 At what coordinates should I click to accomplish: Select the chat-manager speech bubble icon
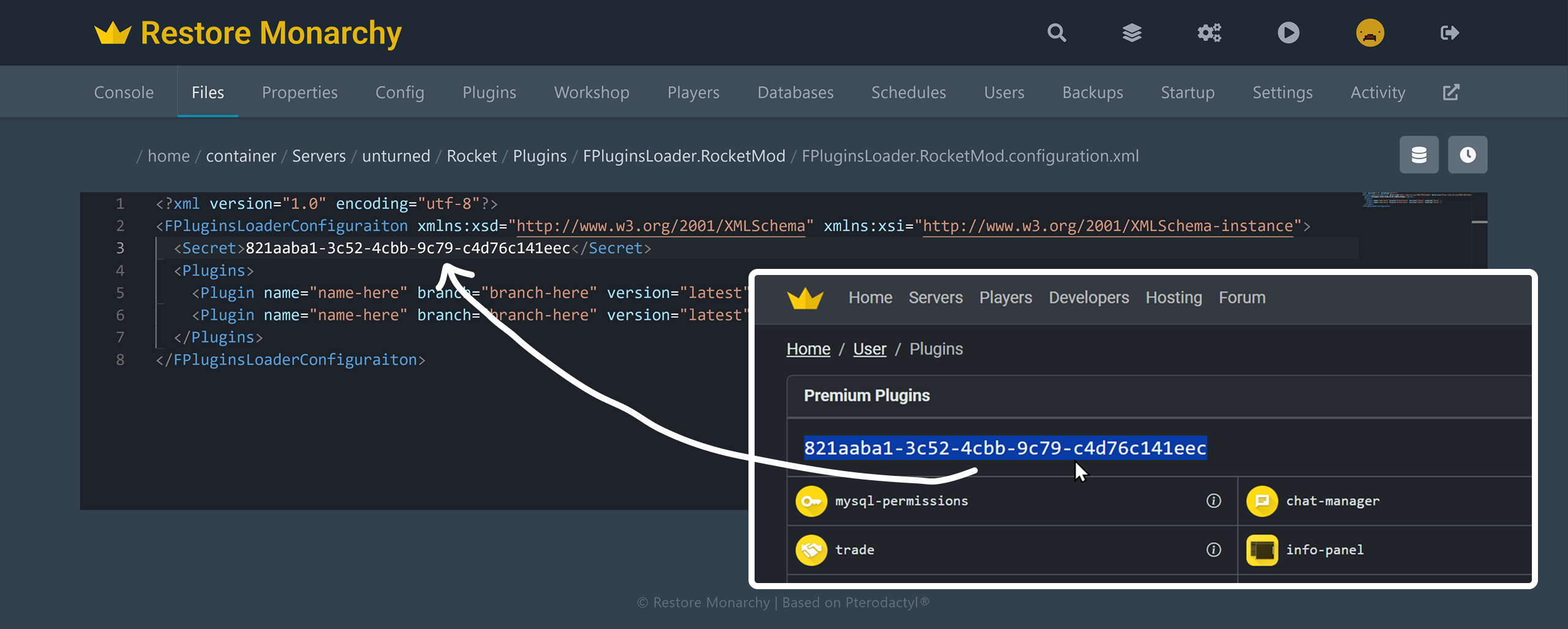(x=1262, y=500)
